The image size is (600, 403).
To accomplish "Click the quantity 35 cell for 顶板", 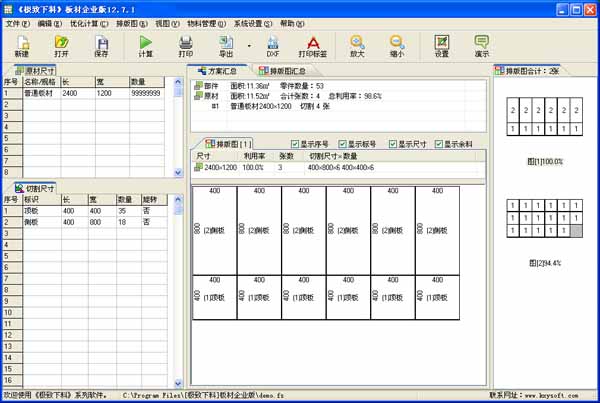I will pos(128,211).
